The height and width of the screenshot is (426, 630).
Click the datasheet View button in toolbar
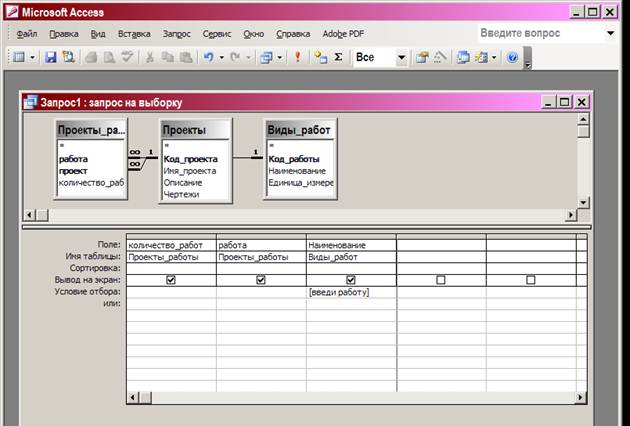(19, 57)
